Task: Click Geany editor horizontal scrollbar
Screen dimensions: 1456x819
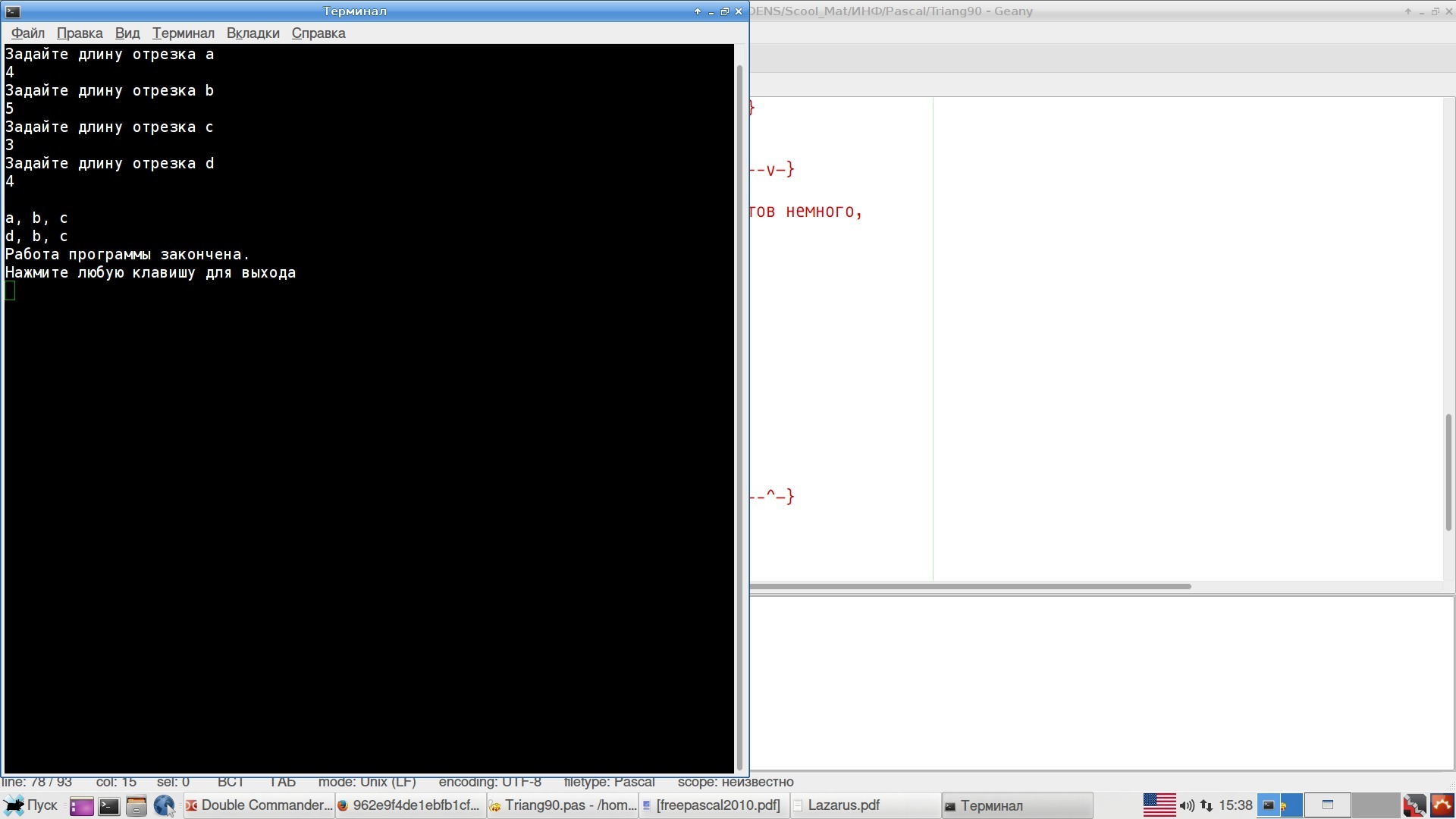Action: pos(971,586)
